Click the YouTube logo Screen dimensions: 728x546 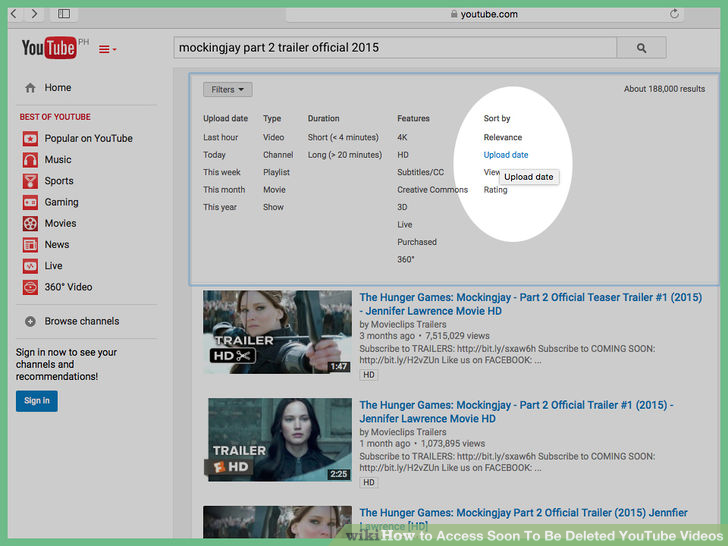[49, 47]
